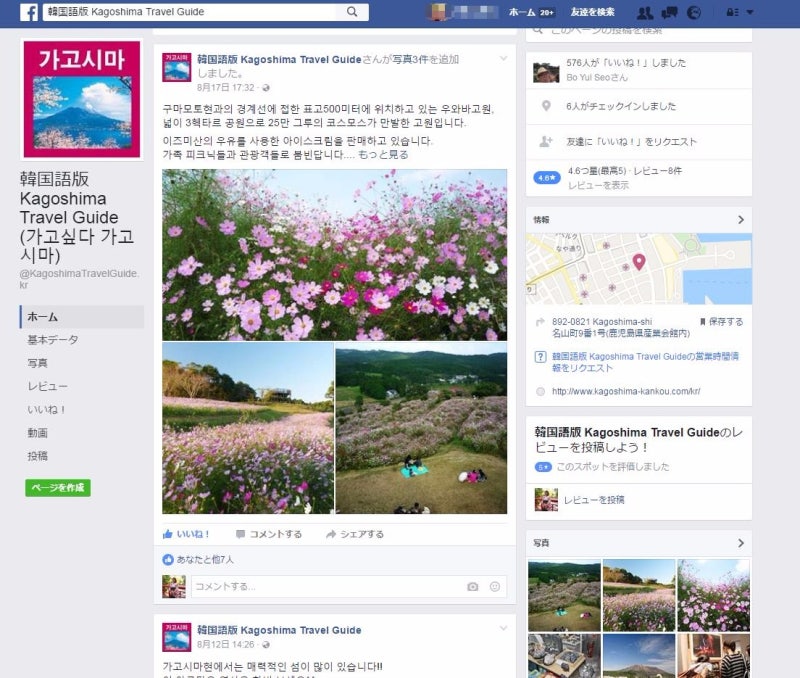The height and width of the screenshot is (678, 800).
Task: Click the search magnifier icon in top bar
Action: pos(352,12)
